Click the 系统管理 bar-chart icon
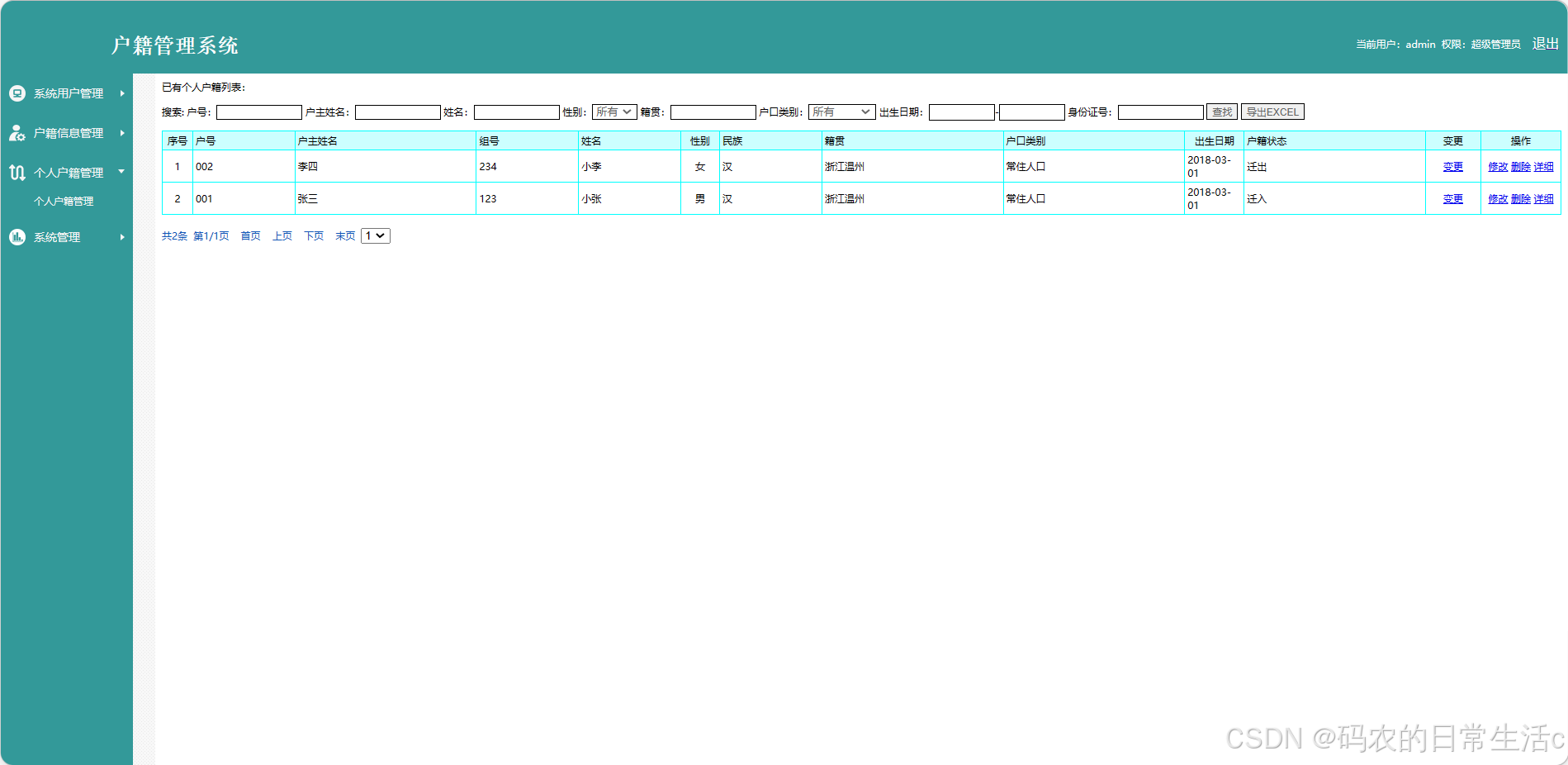1568x765 pixels. pos(17,237)
